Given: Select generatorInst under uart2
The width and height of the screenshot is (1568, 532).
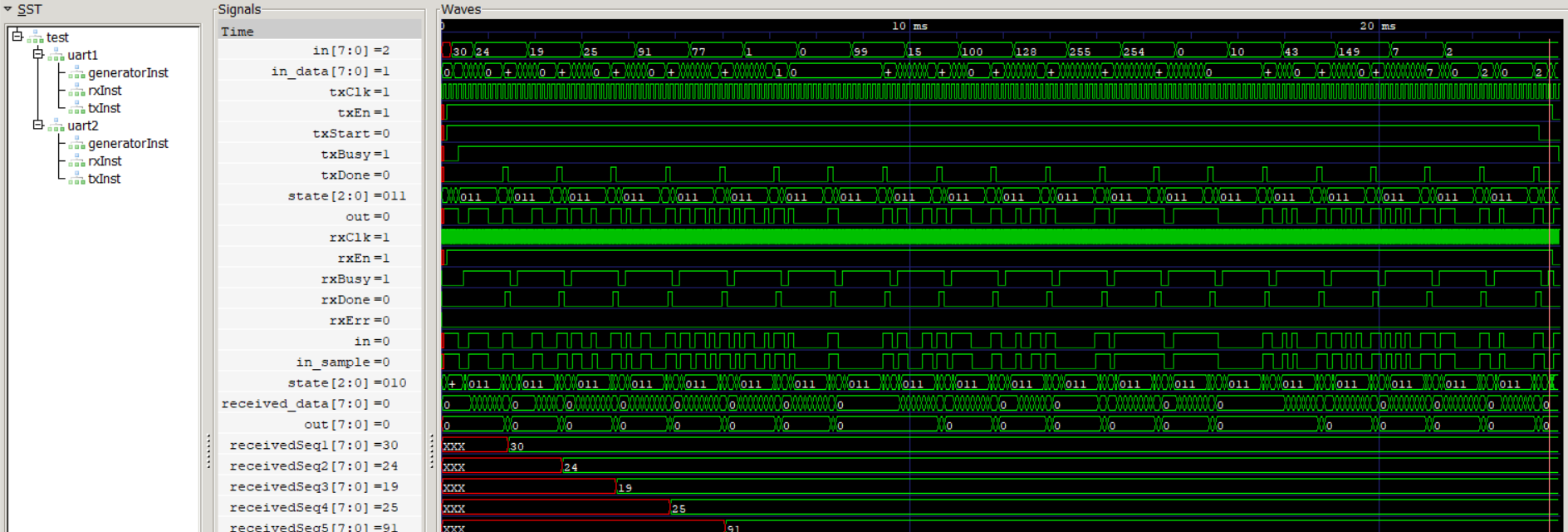Looking at the screenshot, I should click(128, 144).
